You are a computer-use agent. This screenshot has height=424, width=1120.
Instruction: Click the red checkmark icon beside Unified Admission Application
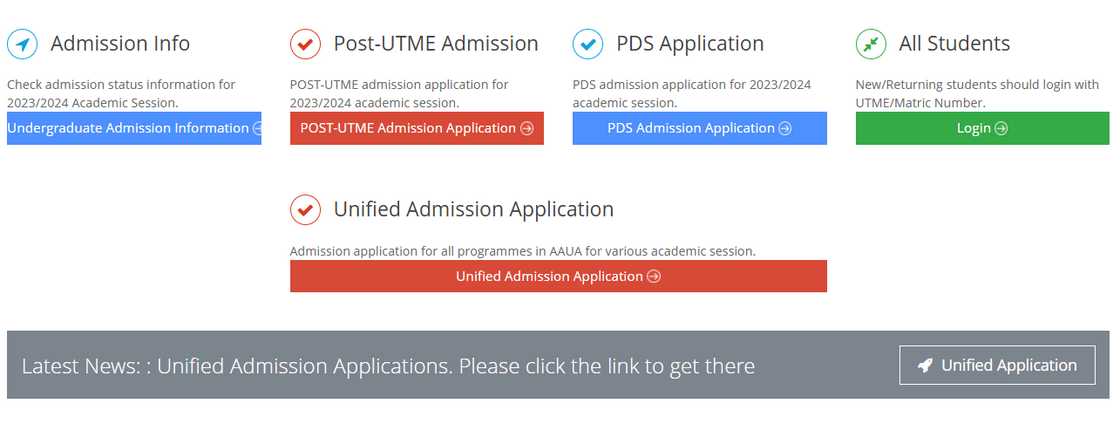(305, 209)
